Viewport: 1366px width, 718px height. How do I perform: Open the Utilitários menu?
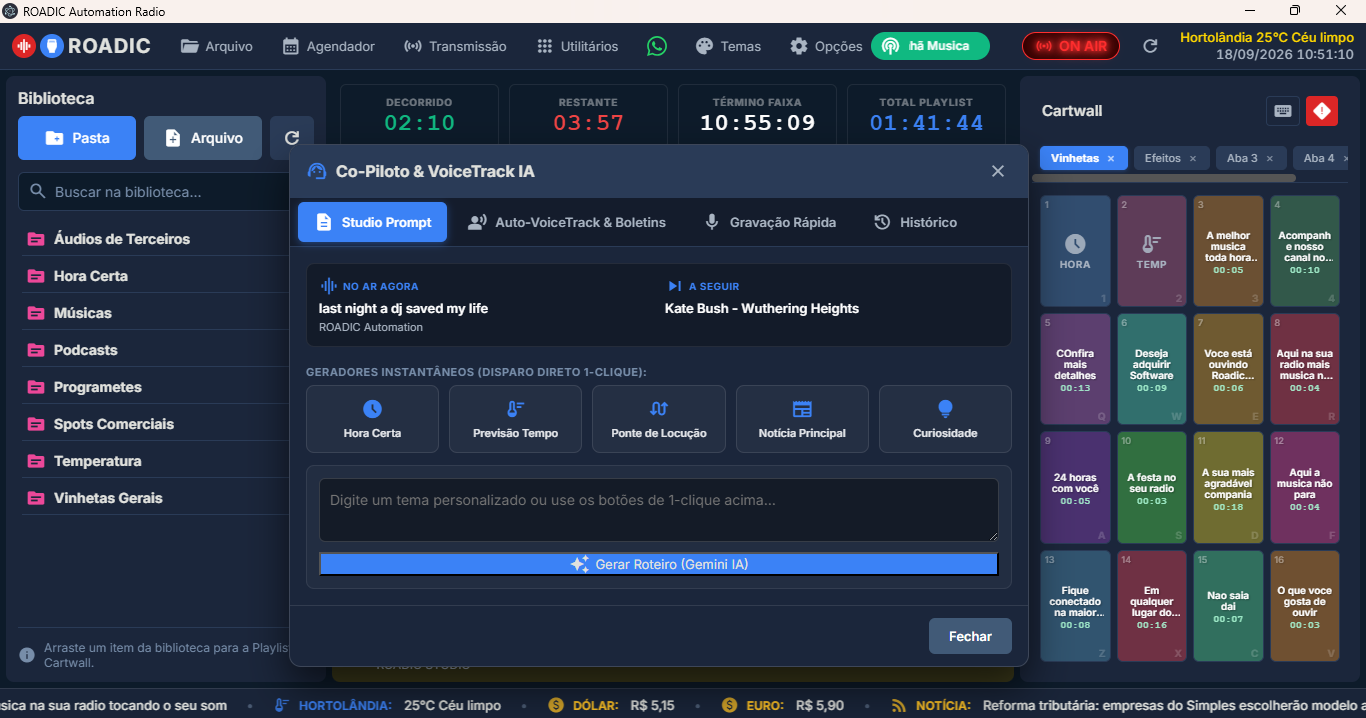click(x=578, y=46)
